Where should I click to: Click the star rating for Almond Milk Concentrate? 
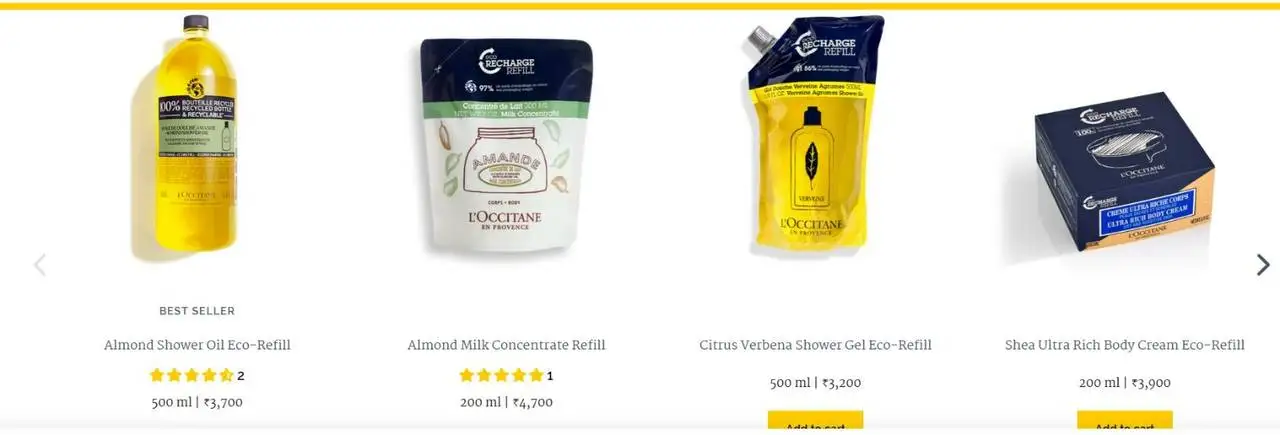(x=501, y=376)
